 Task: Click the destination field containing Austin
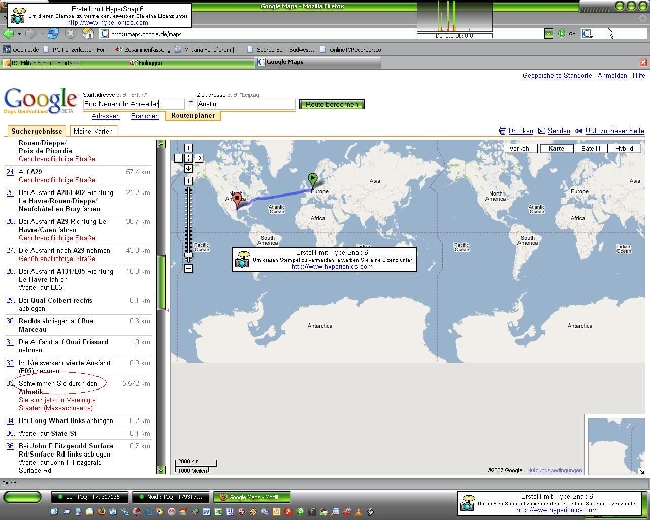click(246, 104)
